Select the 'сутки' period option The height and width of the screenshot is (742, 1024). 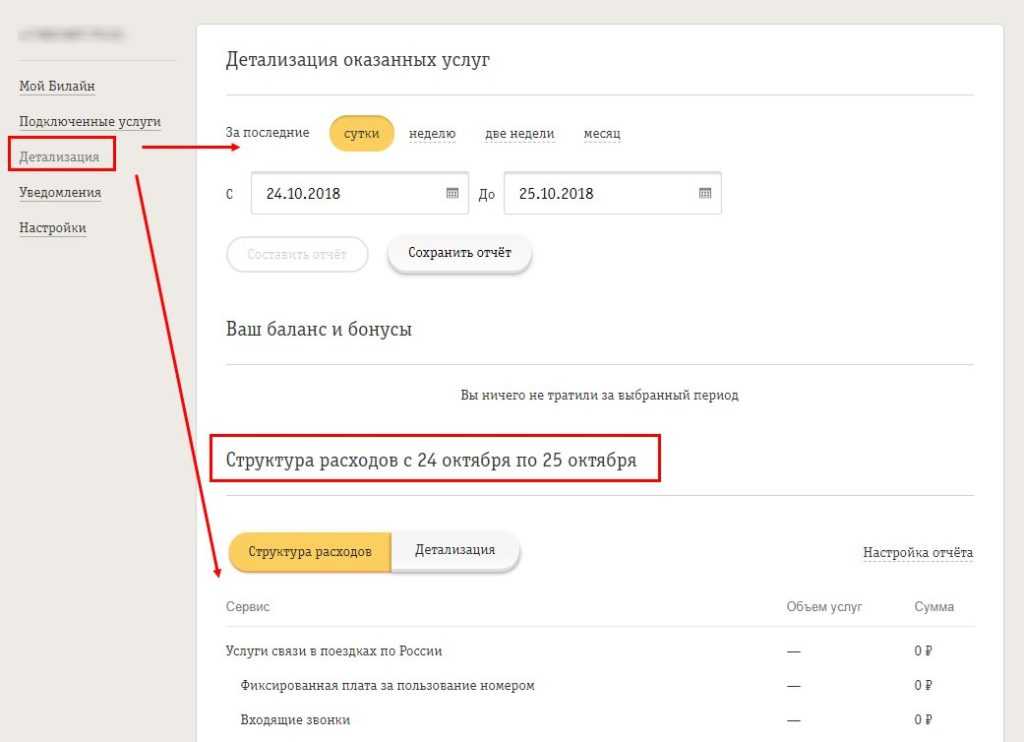pyautogui.click(x=361, y=133)
